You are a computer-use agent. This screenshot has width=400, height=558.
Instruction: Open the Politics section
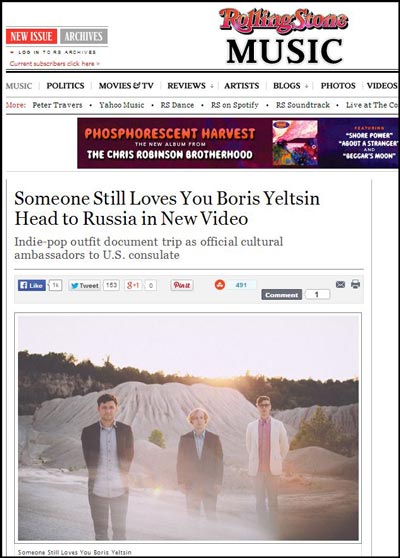tap(65, 86)
